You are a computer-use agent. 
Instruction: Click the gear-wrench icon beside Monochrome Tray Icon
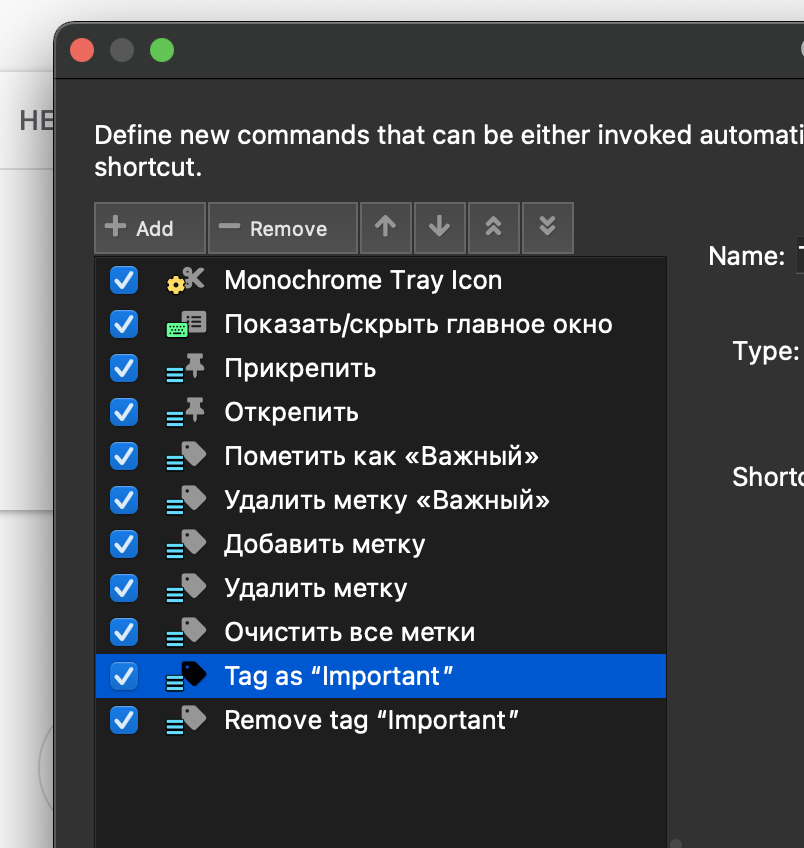(183, 280)
